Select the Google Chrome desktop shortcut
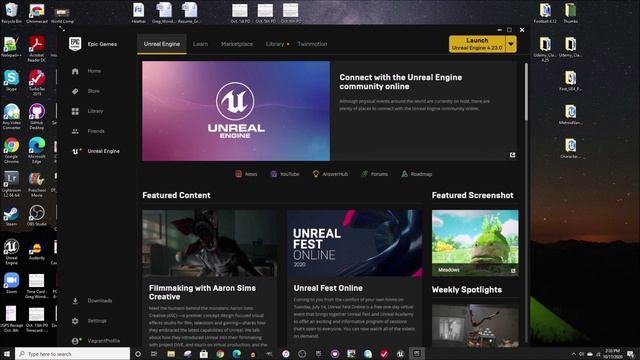 click(x=11, y=151)
